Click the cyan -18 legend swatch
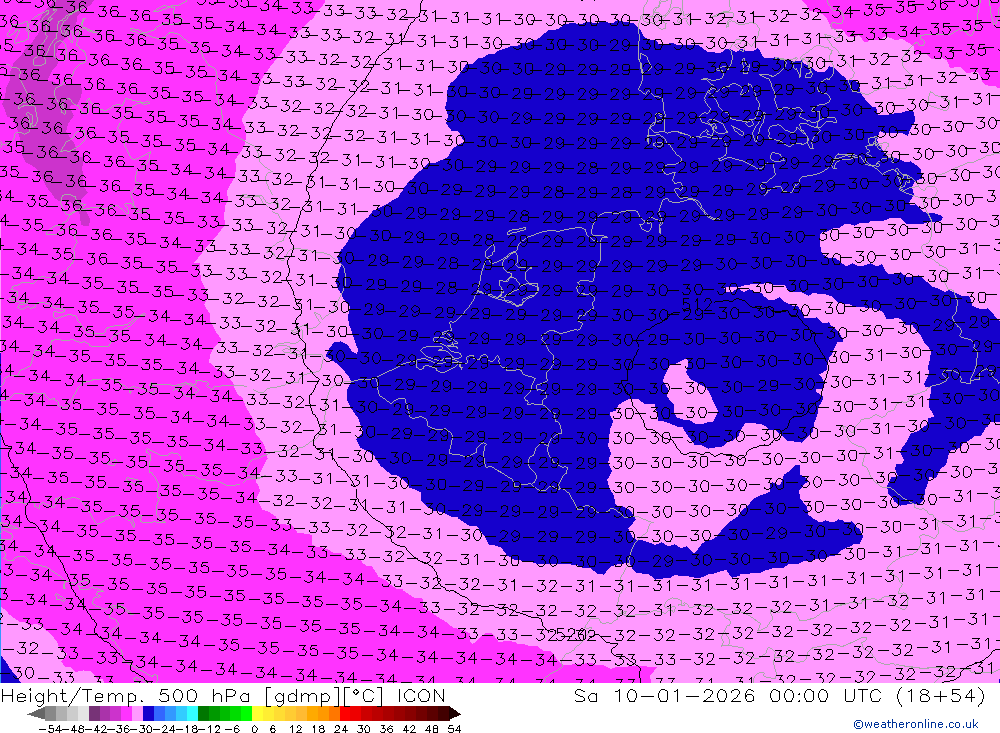 coord(192,713)
